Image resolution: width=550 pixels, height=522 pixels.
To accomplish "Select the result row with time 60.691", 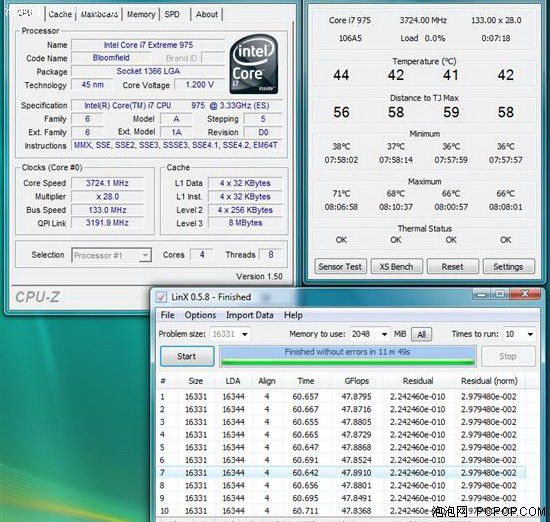I will [342, 460].
